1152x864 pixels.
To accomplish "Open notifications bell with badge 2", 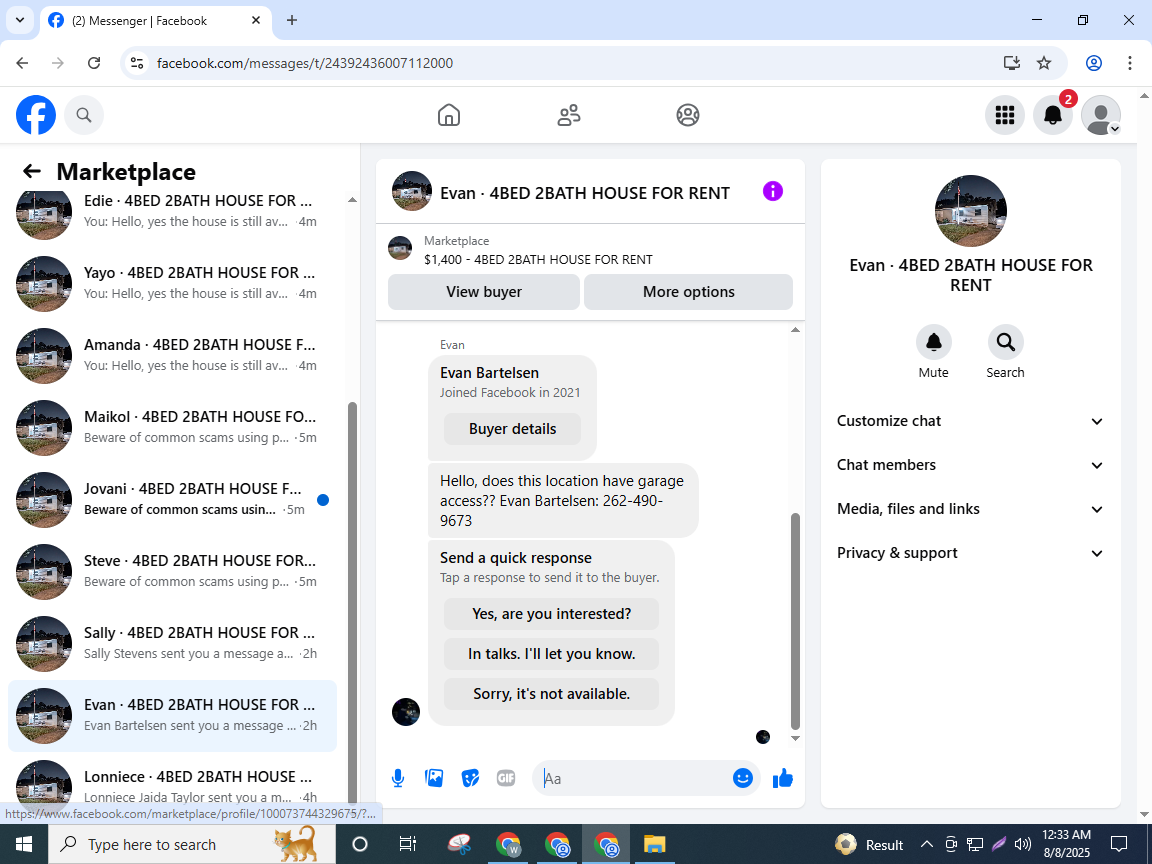I will click(1053, 115).
